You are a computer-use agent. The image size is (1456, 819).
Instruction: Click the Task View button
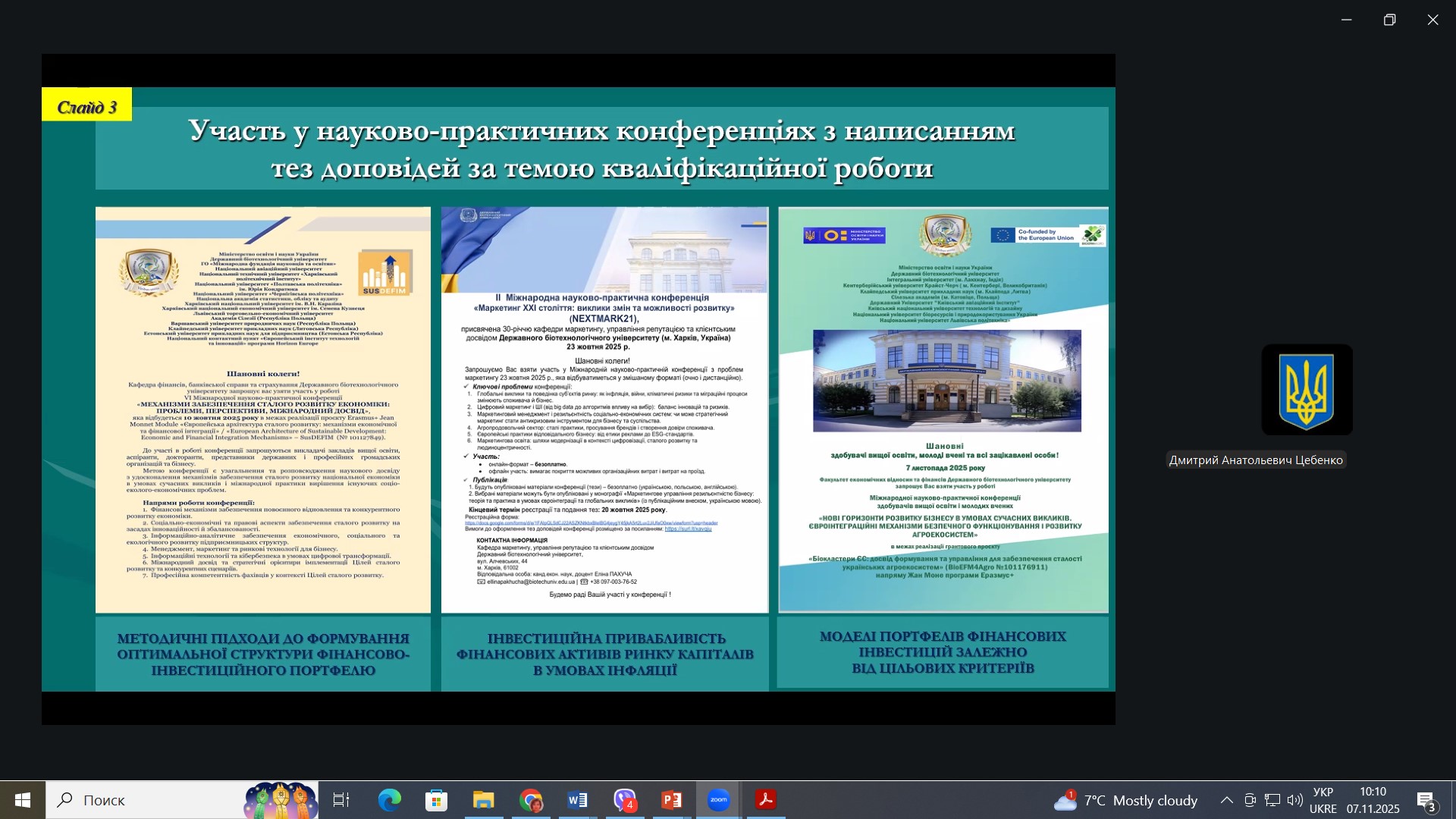(342, 800)
